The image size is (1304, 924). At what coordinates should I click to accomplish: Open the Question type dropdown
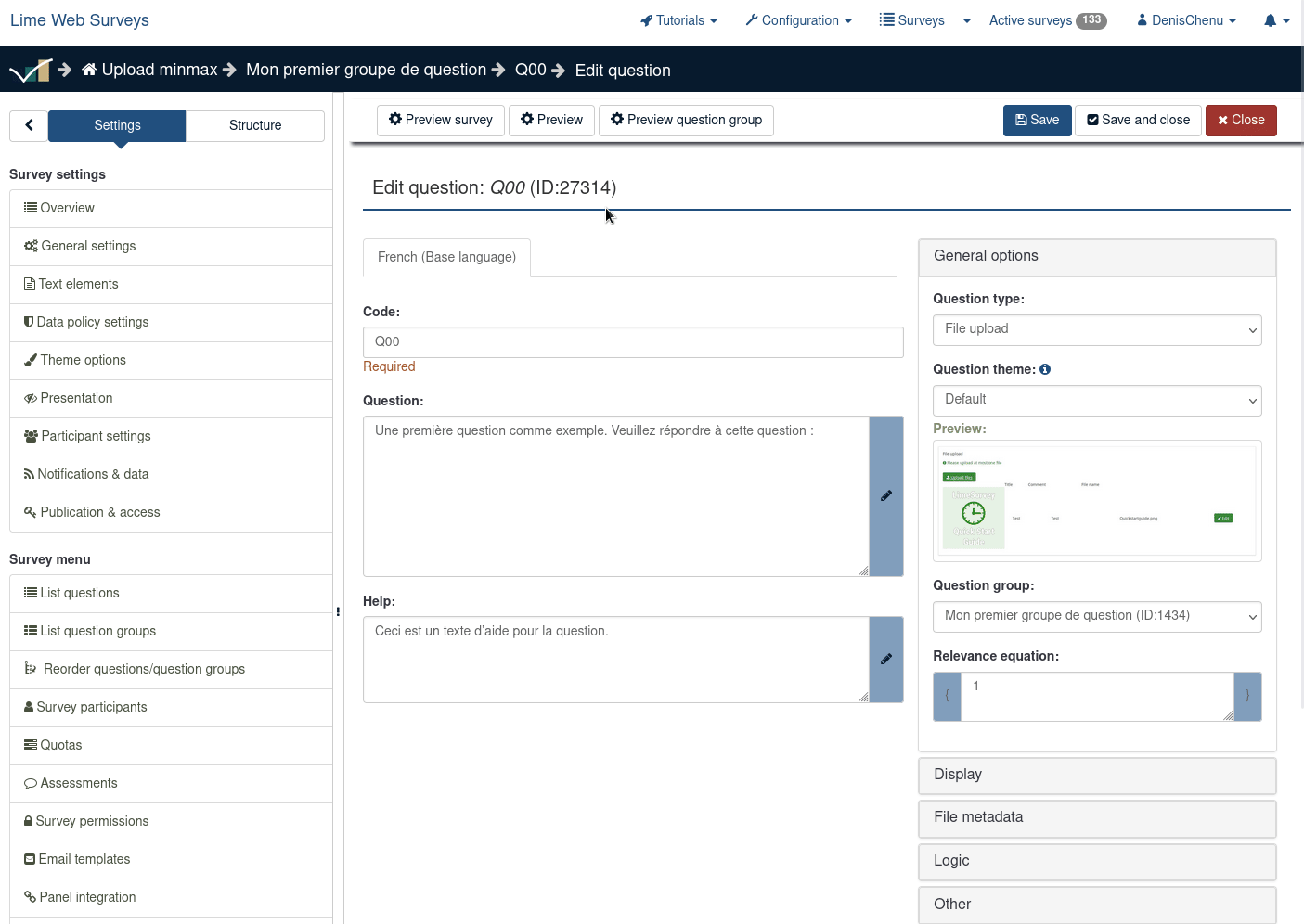pyautogui.click(x=1096, y=329)
